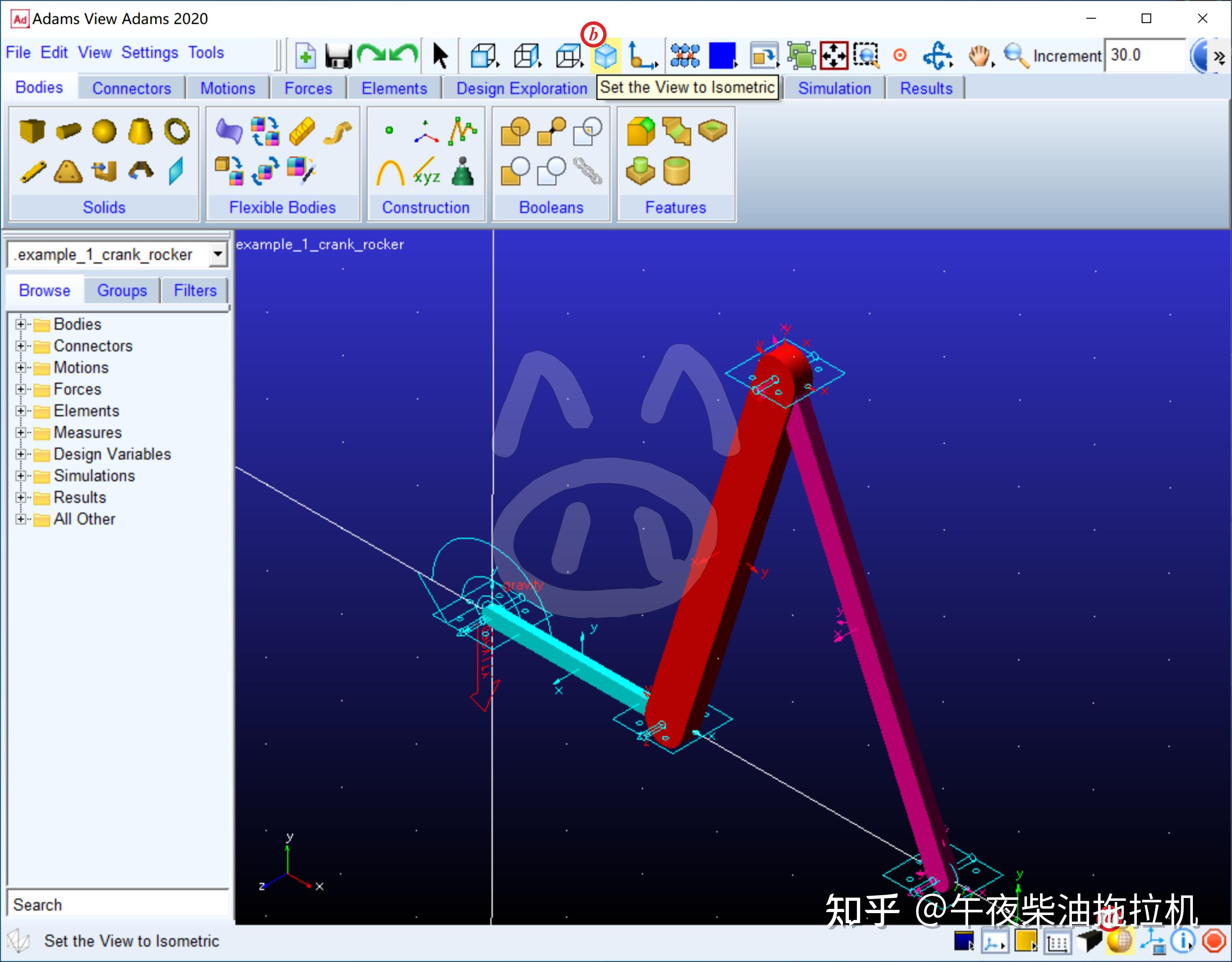Click the hand pan view tool
1232x962 pixels.
coord(979,56)
